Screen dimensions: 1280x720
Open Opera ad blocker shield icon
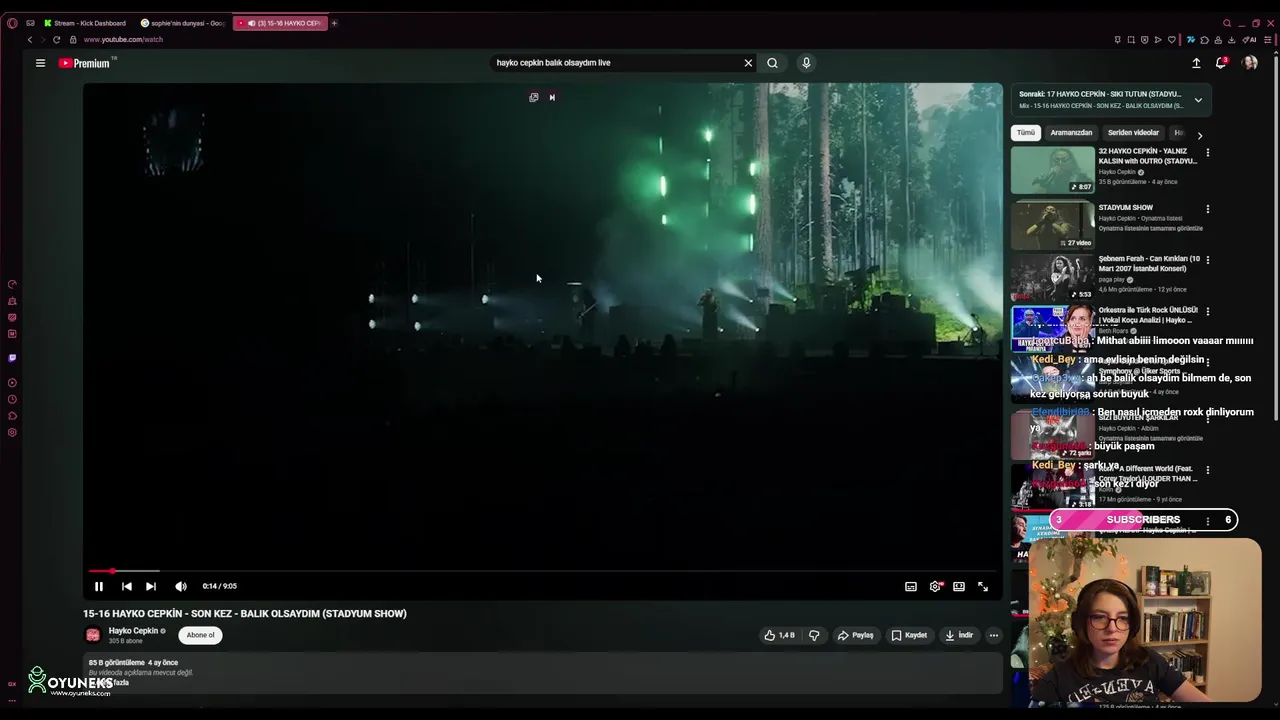click(1145, 40)
